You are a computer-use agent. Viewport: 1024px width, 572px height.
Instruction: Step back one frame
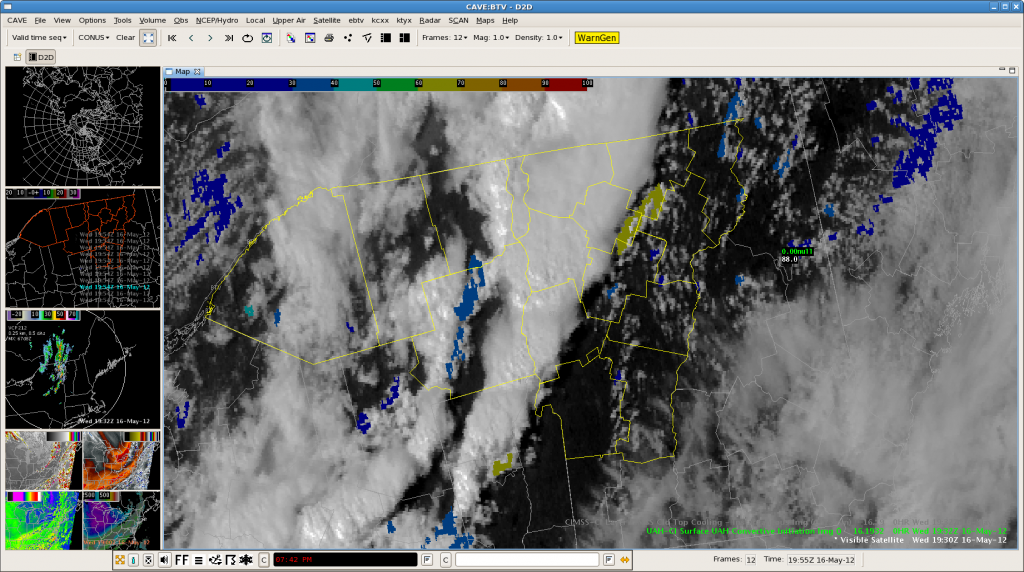tap(191, 38)
